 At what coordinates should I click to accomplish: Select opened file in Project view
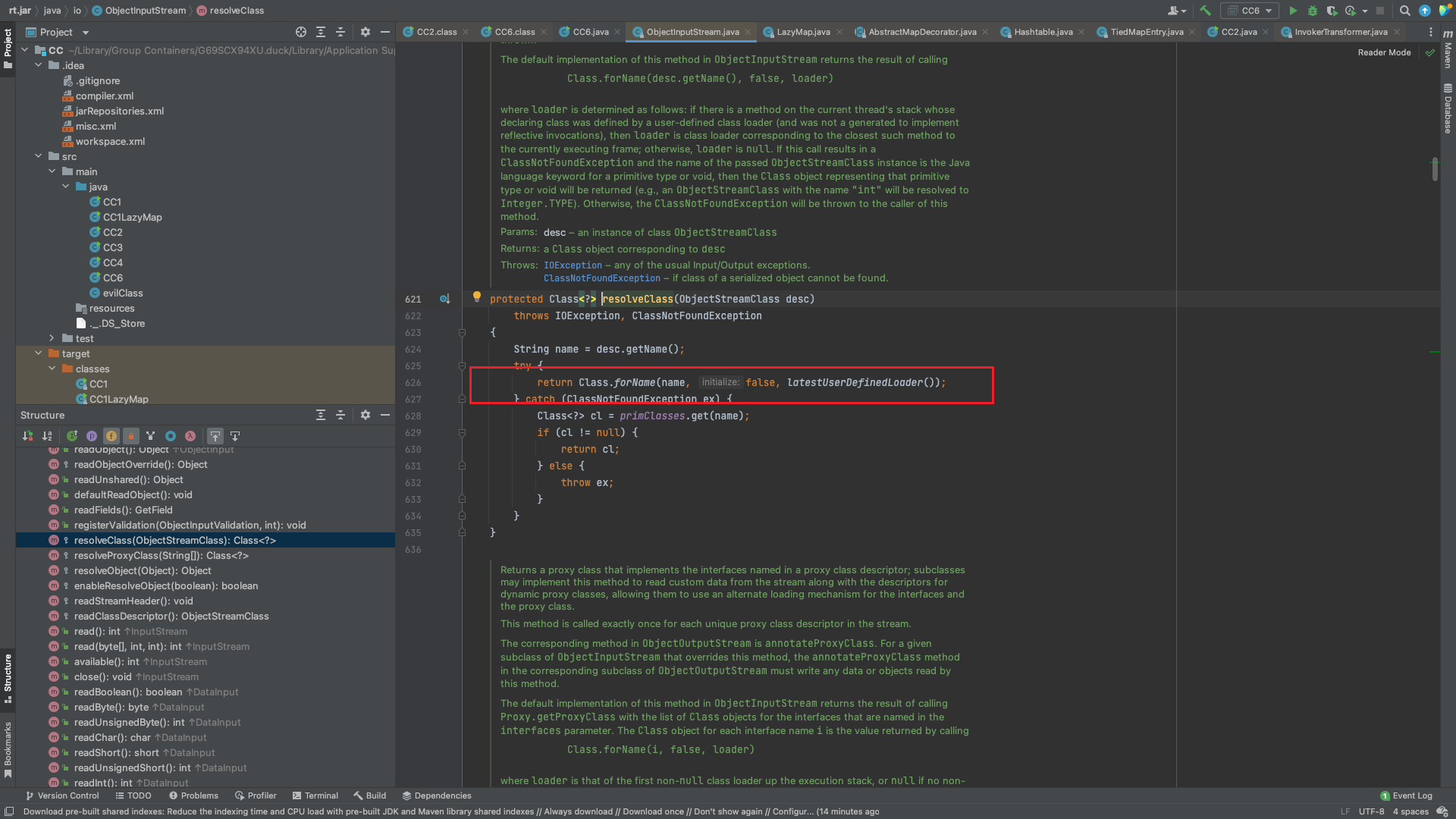click(x=301, y=32)
